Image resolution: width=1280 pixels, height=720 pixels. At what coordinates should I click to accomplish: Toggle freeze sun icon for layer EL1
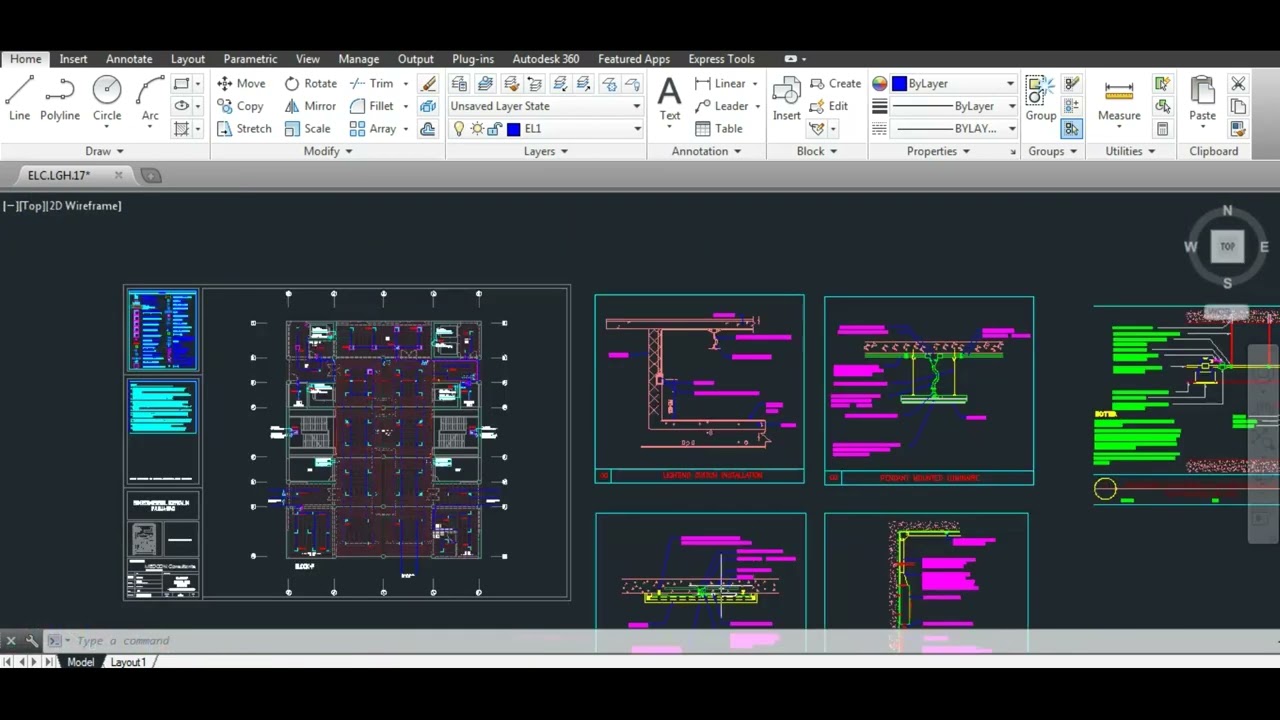point(477,129)
